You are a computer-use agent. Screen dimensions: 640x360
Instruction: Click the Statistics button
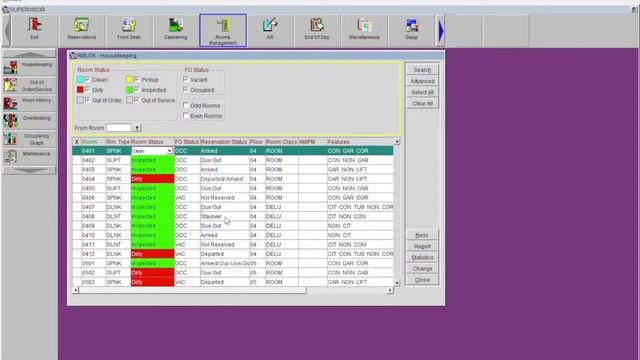coord(422,258)
